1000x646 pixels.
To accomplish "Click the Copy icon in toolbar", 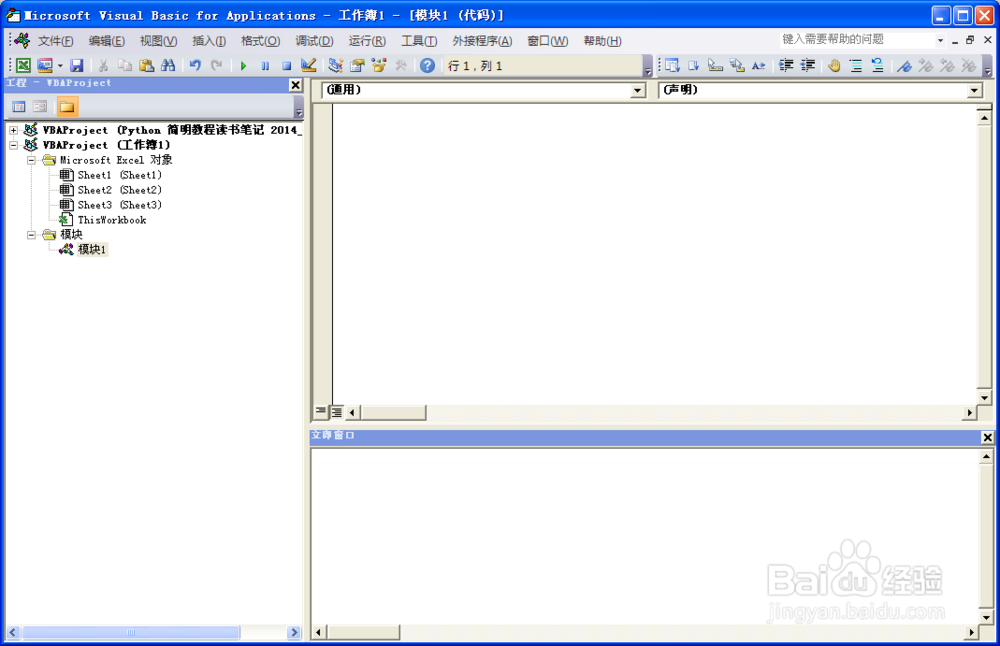I will point(124,65).
